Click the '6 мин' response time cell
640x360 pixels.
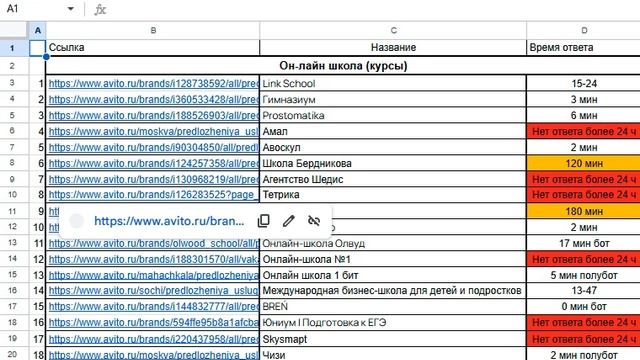[584, 116]
